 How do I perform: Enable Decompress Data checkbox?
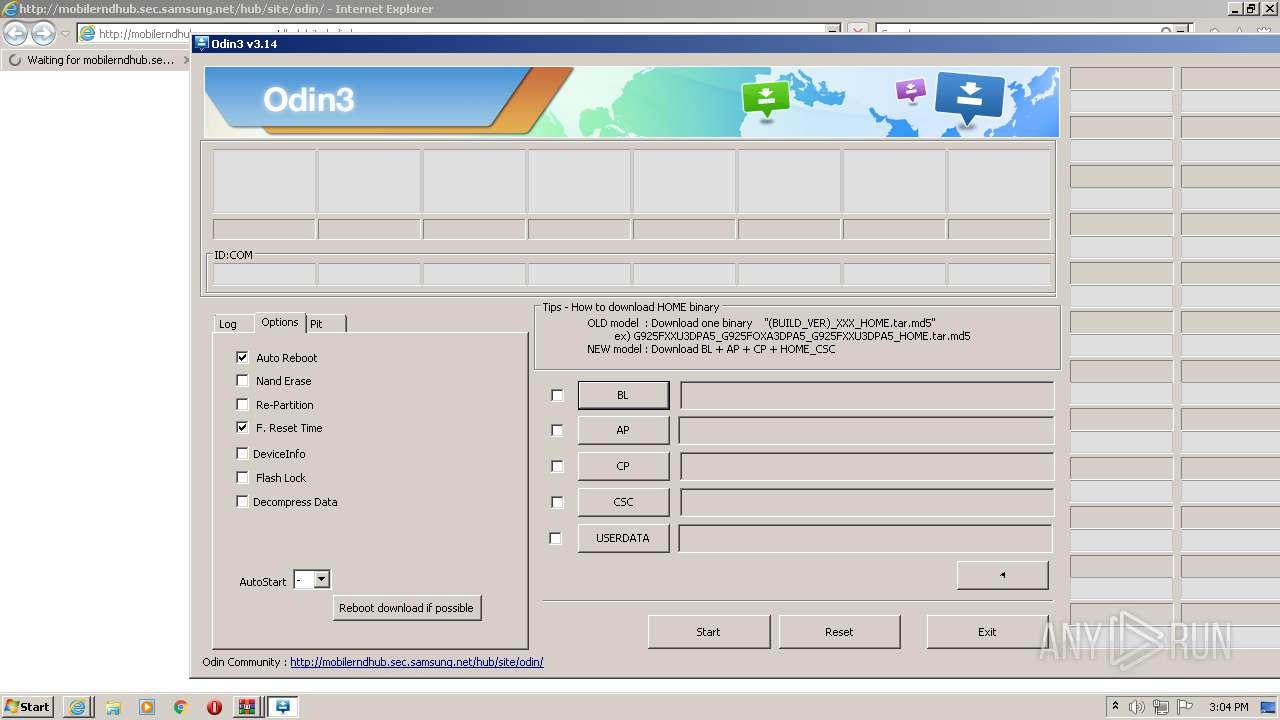(242, 501)
